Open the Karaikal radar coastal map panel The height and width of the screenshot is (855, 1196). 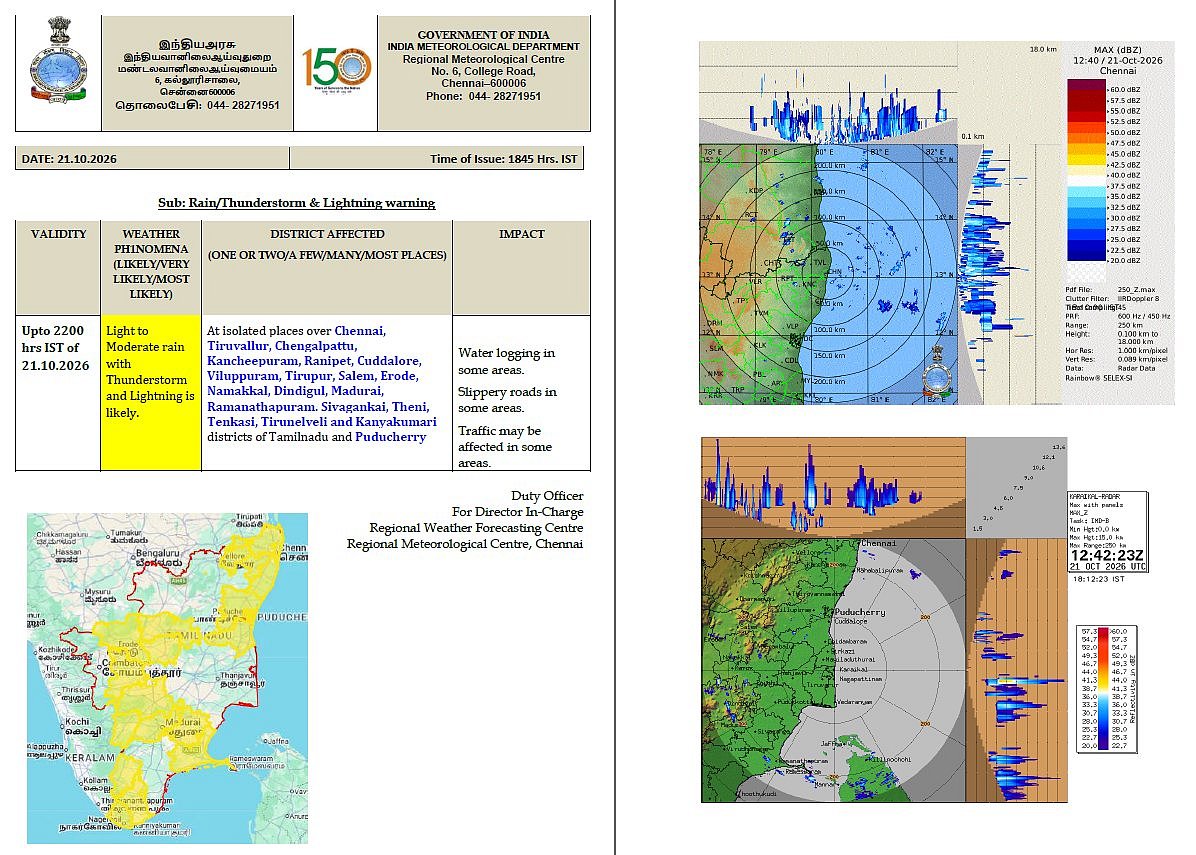pyautogui.click(x=833, y=670)
